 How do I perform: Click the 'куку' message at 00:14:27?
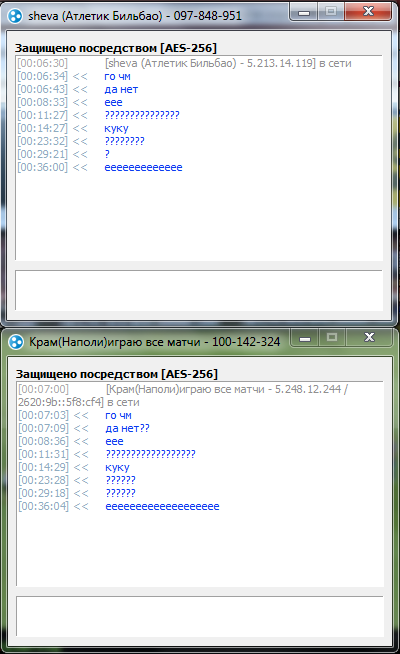(116, 128)
